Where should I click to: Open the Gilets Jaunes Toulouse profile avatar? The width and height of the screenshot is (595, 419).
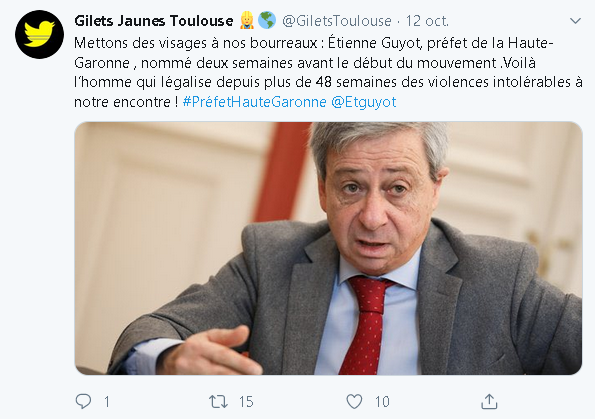point(39,35)
